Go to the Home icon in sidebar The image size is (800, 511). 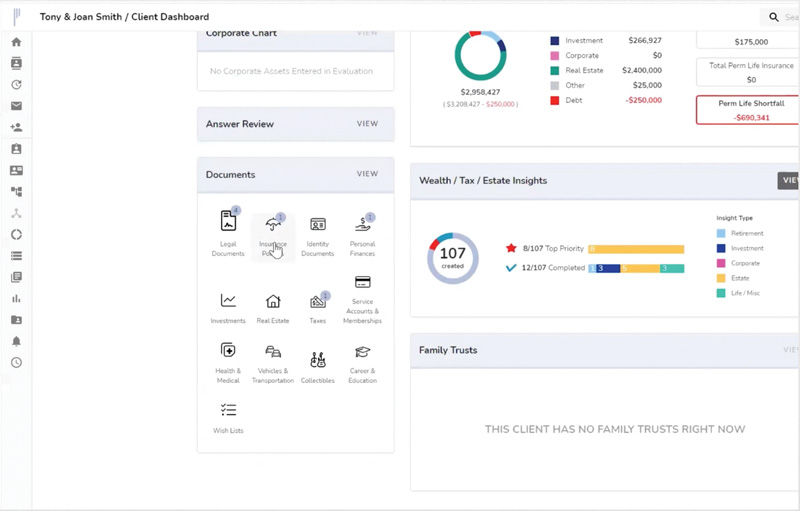tap(16, 42)
